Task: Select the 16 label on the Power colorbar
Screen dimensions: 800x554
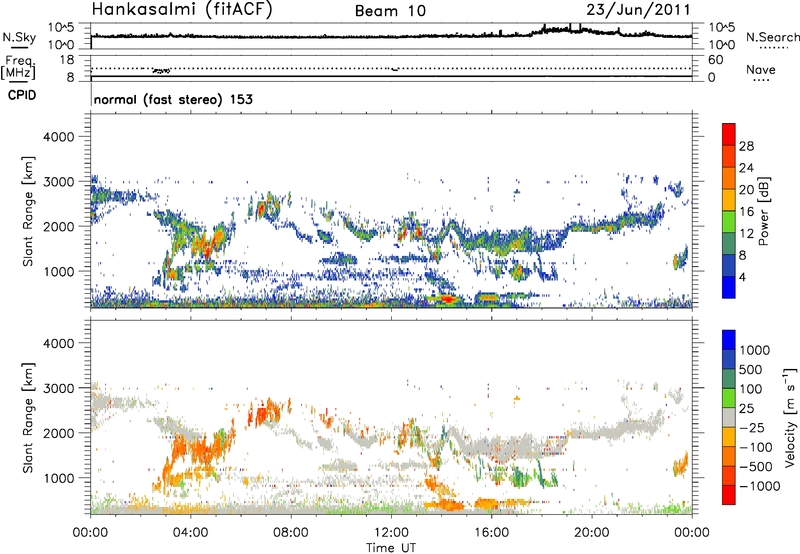Action: point(746,212)
